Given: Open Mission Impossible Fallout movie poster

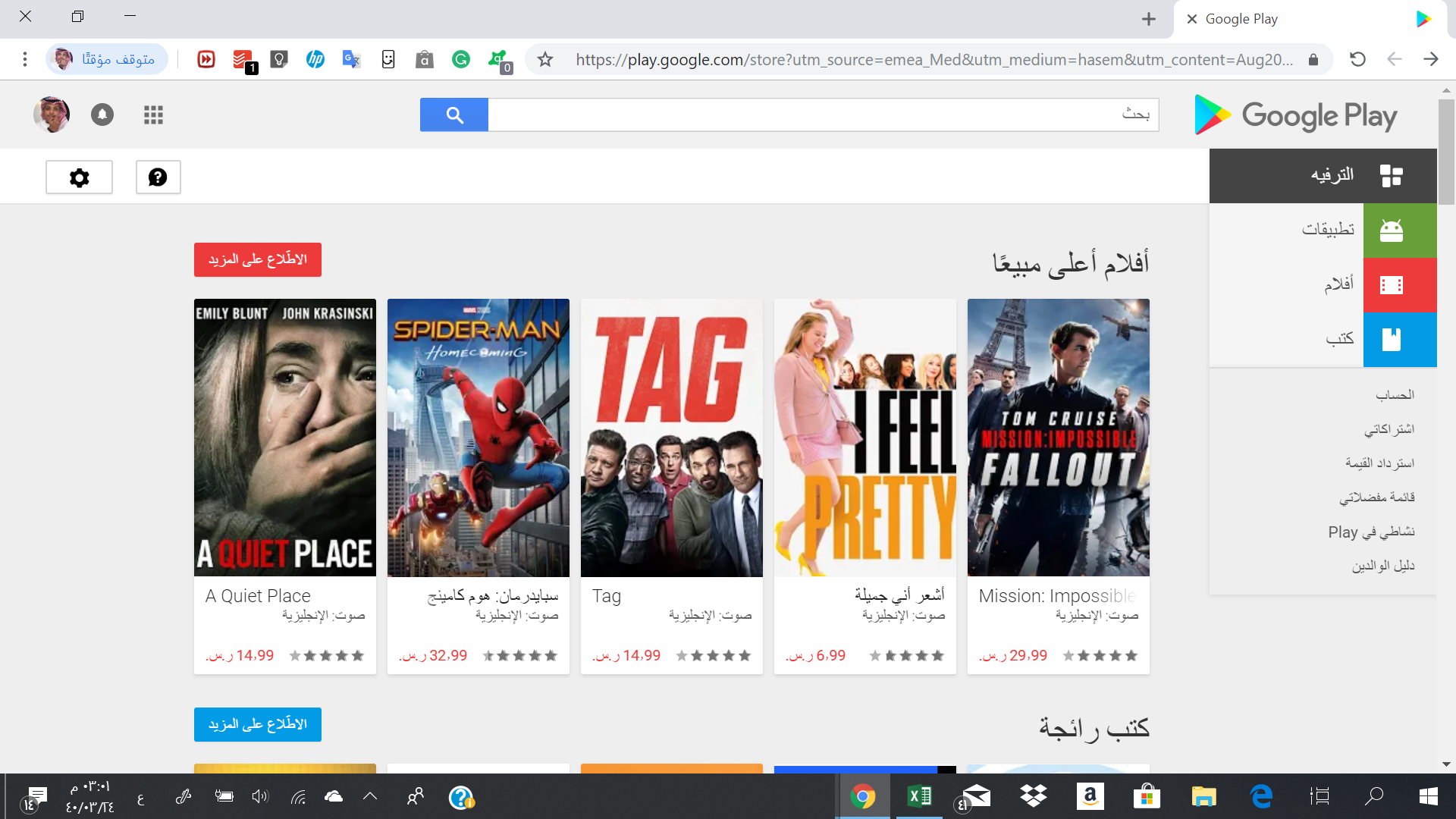Looking at the screenshot, I should [x=1059, y=438].
